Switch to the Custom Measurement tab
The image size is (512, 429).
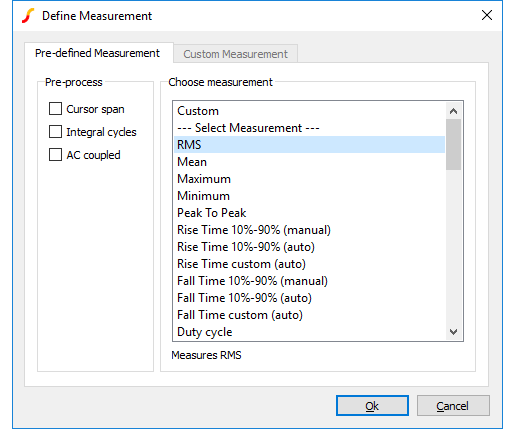pos(235,54)
